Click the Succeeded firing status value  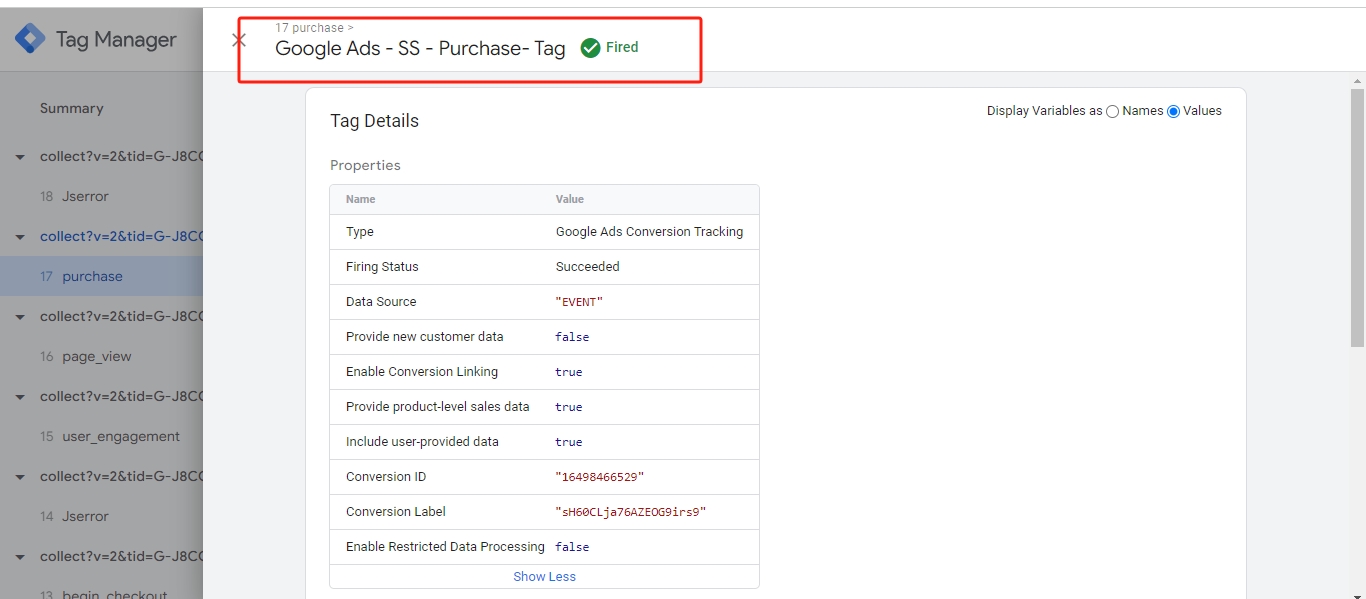(x=588, y=267)
